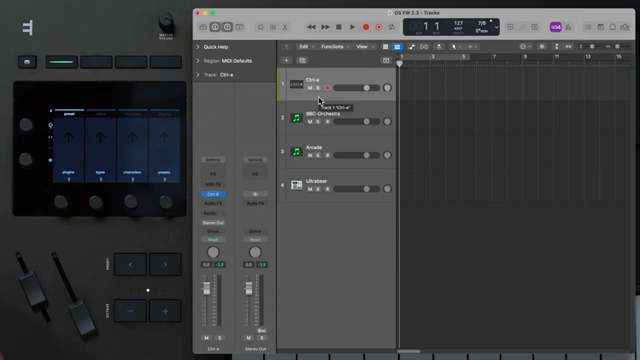Click the BBC-Orchestra track's volume slider
Screen dimensions: 640x360
[x=356, y=122]
